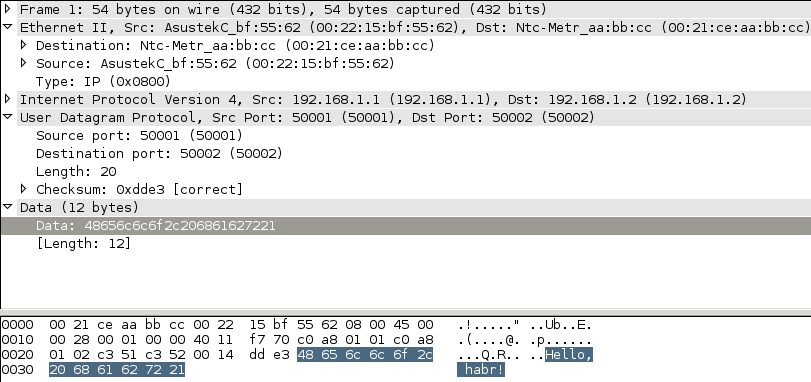
Task: Click highlighted hex byte 48
Action: pyautogui.click(x=305, y=355)
